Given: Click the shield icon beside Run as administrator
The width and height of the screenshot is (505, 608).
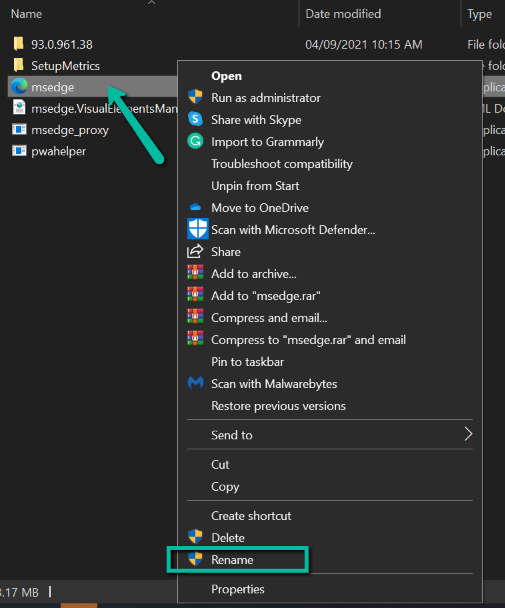Looking at the screenshot, I should point(195,97).
